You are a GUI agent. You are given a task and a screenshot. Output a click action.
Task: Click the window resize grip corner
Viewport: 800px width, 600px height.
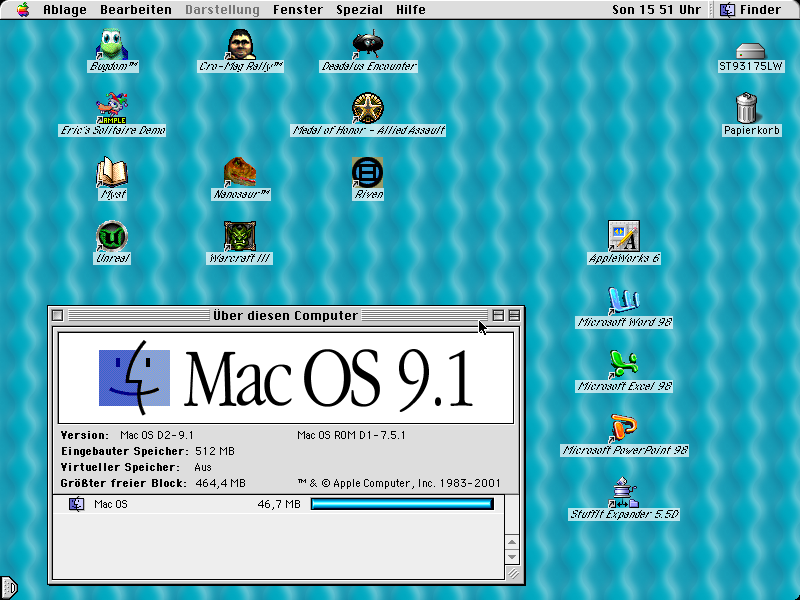tap(513, 573)
